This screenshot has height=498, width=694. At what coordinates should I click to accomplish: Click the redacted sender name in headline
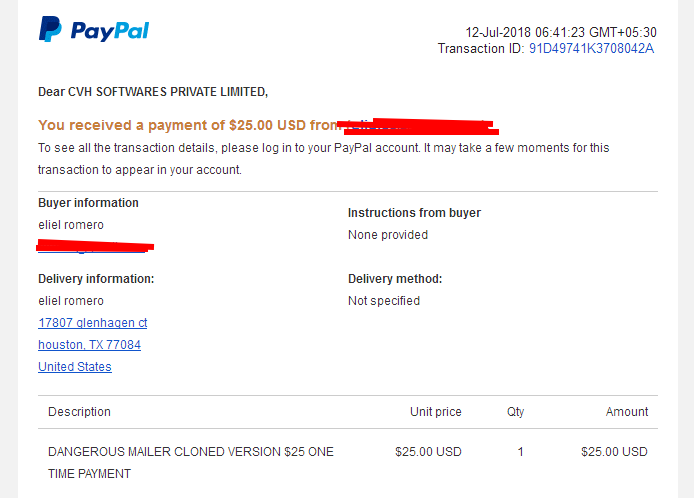418,126
